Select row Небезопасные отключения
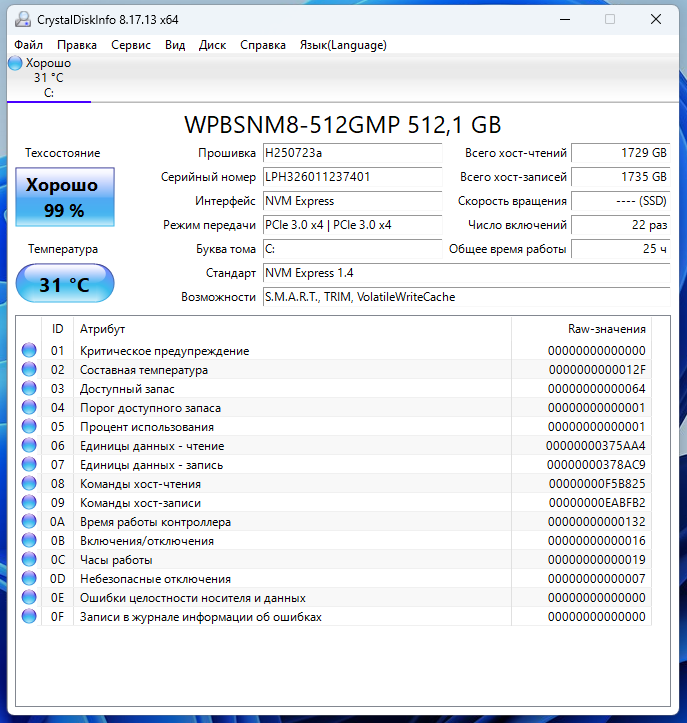The image size is (687, 723). pyautogui.click(x=334, y=579)
